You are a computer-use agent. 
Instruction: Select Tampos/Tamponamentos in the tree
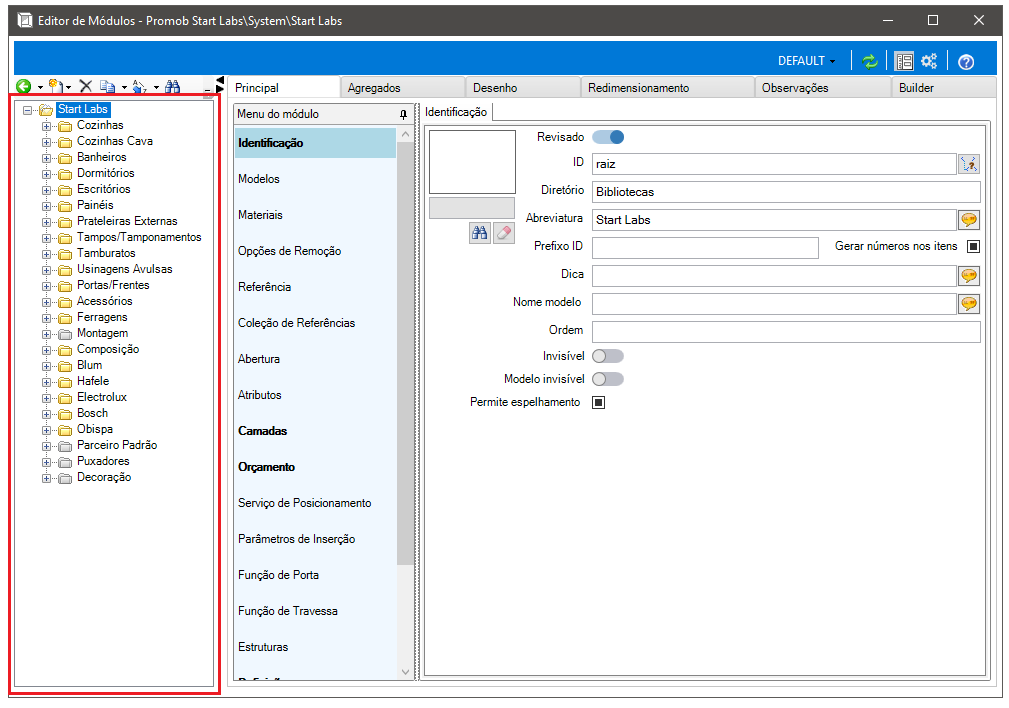coord(139,238)
